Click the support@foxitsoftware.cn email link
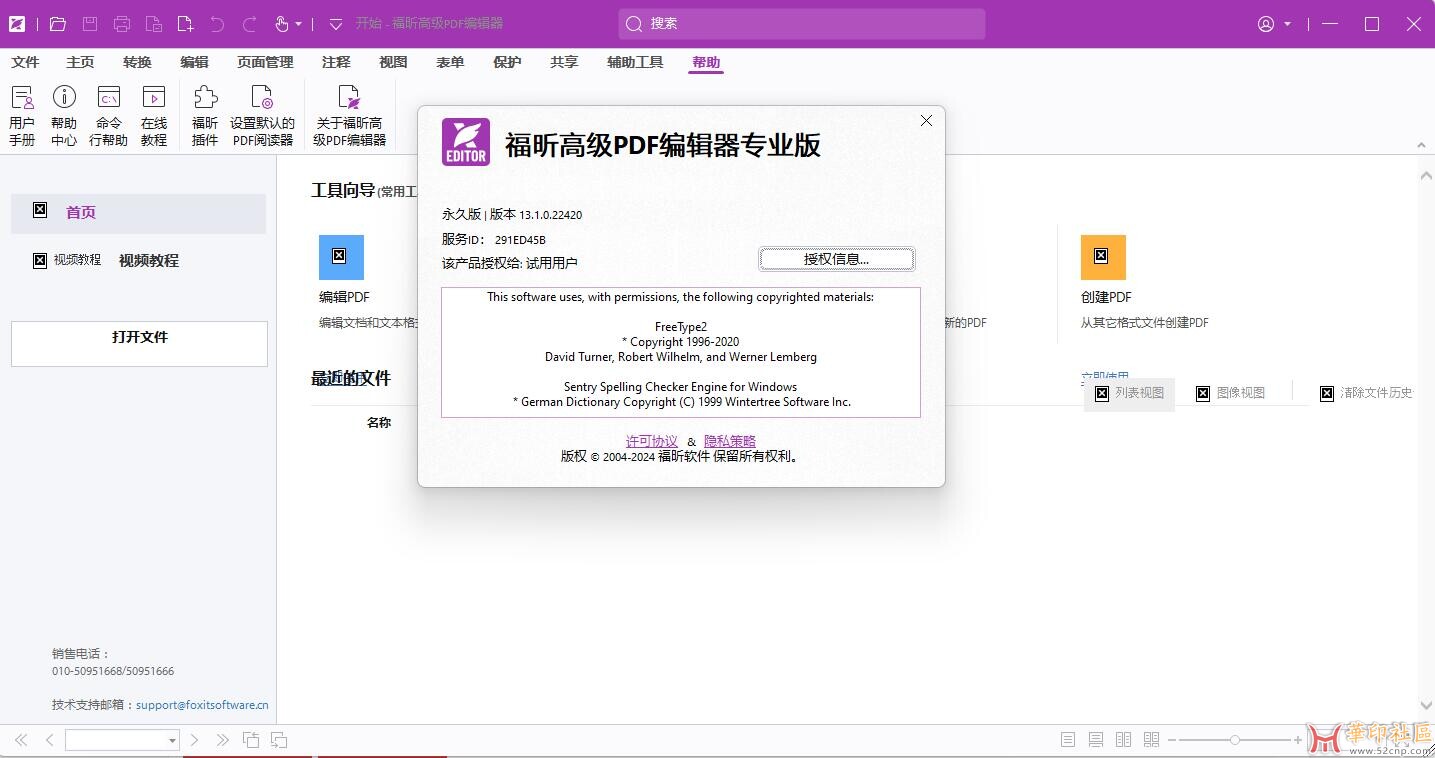Viewport: 1435px width, 758px height. point(202,704)
